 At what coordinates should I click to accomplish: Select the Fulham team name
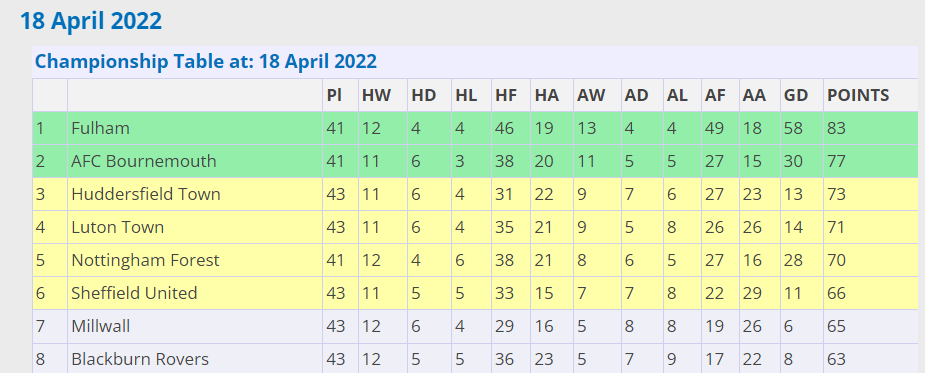[x=100, y=128]
